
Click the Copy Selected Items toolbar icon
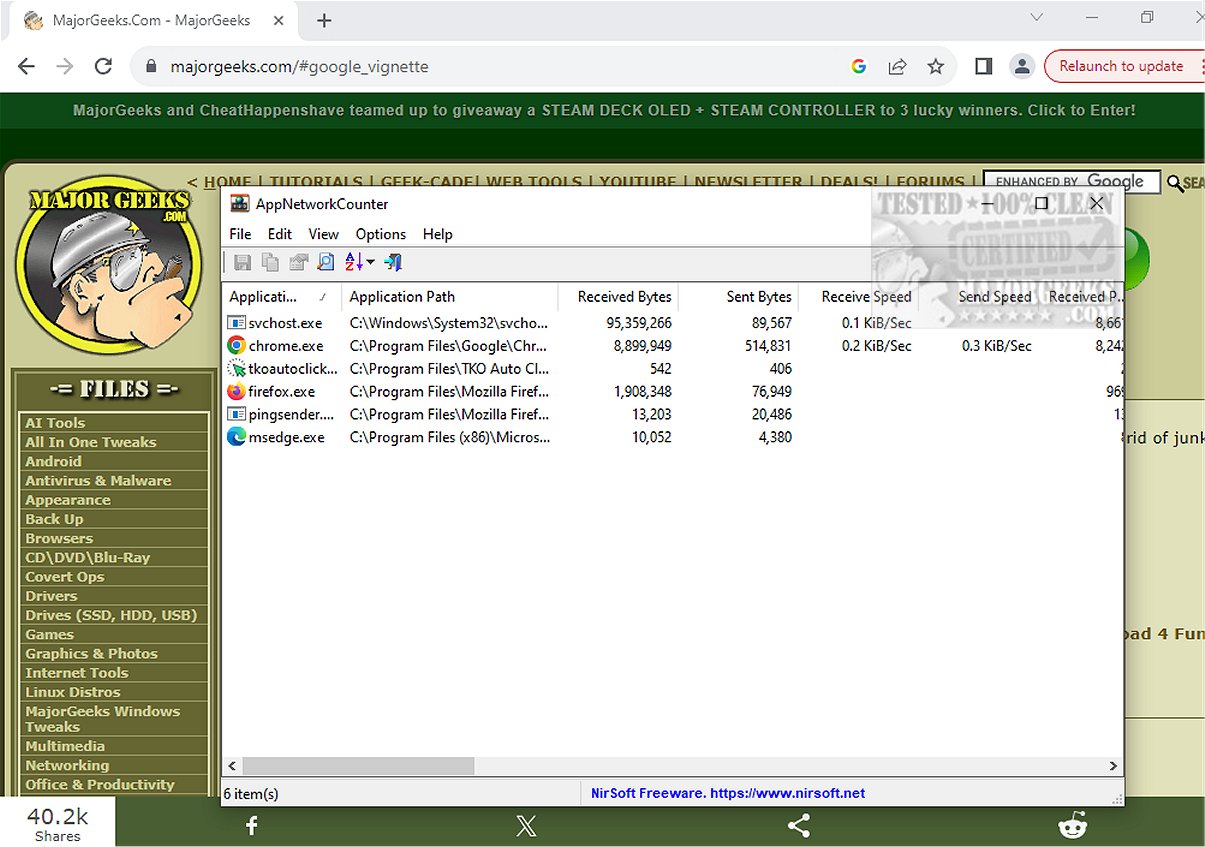coord(270,262)
